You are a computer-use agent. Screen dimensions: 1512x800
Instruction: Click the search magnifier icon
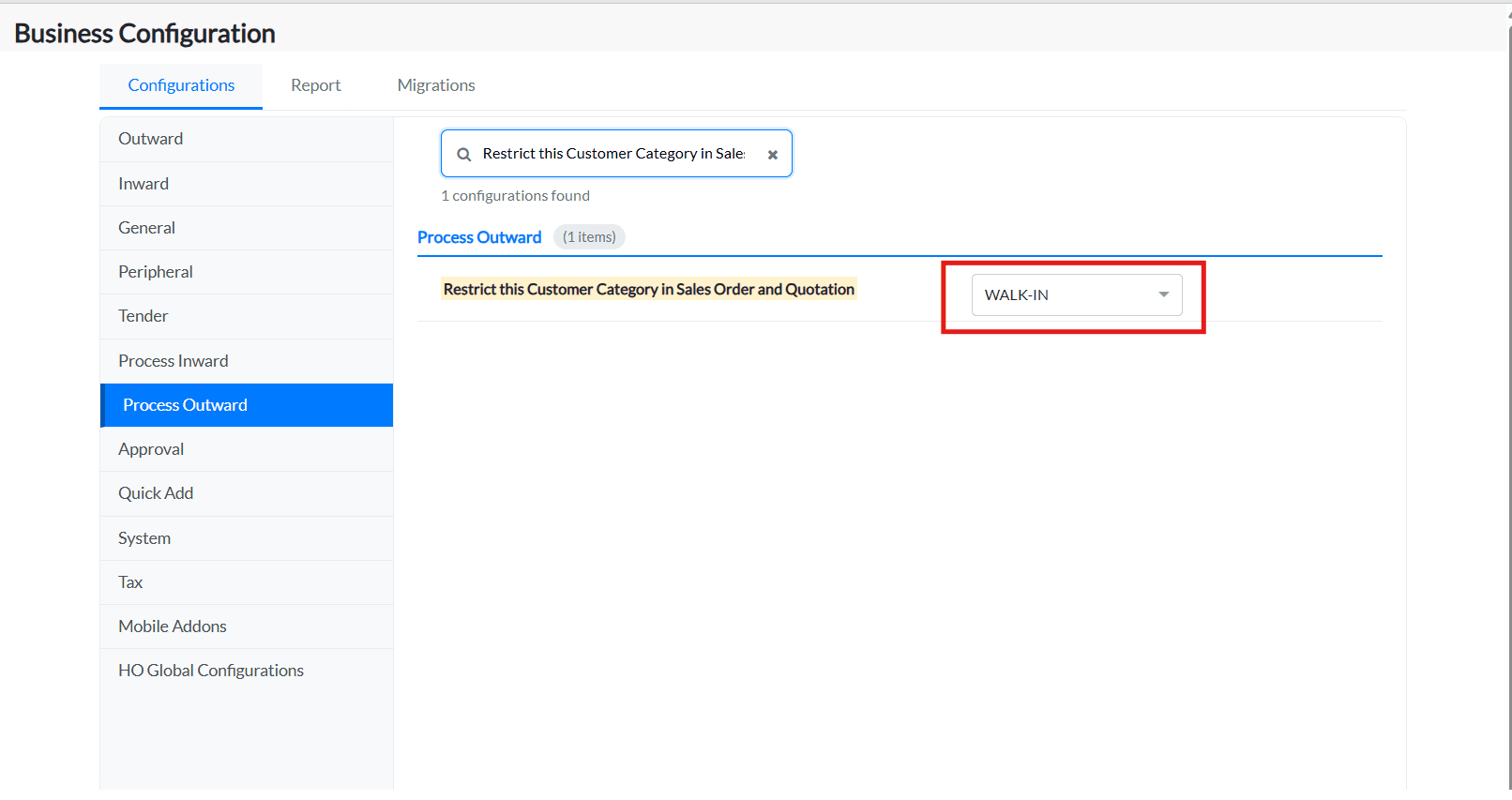[x=464, y=155]
